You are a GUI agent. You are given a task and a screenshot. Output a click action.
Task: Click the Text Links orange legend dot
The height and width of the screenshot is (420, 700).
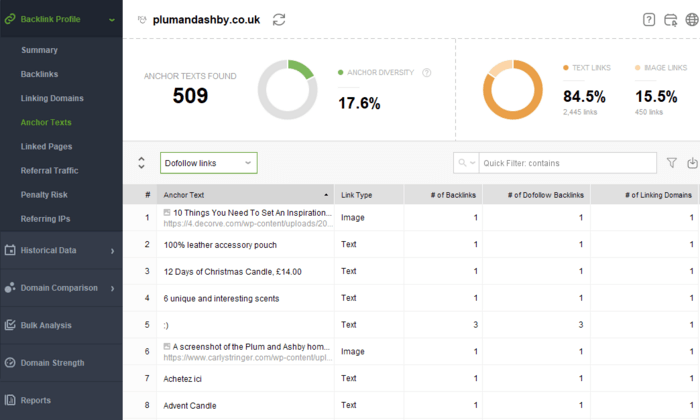click(x=566, y=68)
